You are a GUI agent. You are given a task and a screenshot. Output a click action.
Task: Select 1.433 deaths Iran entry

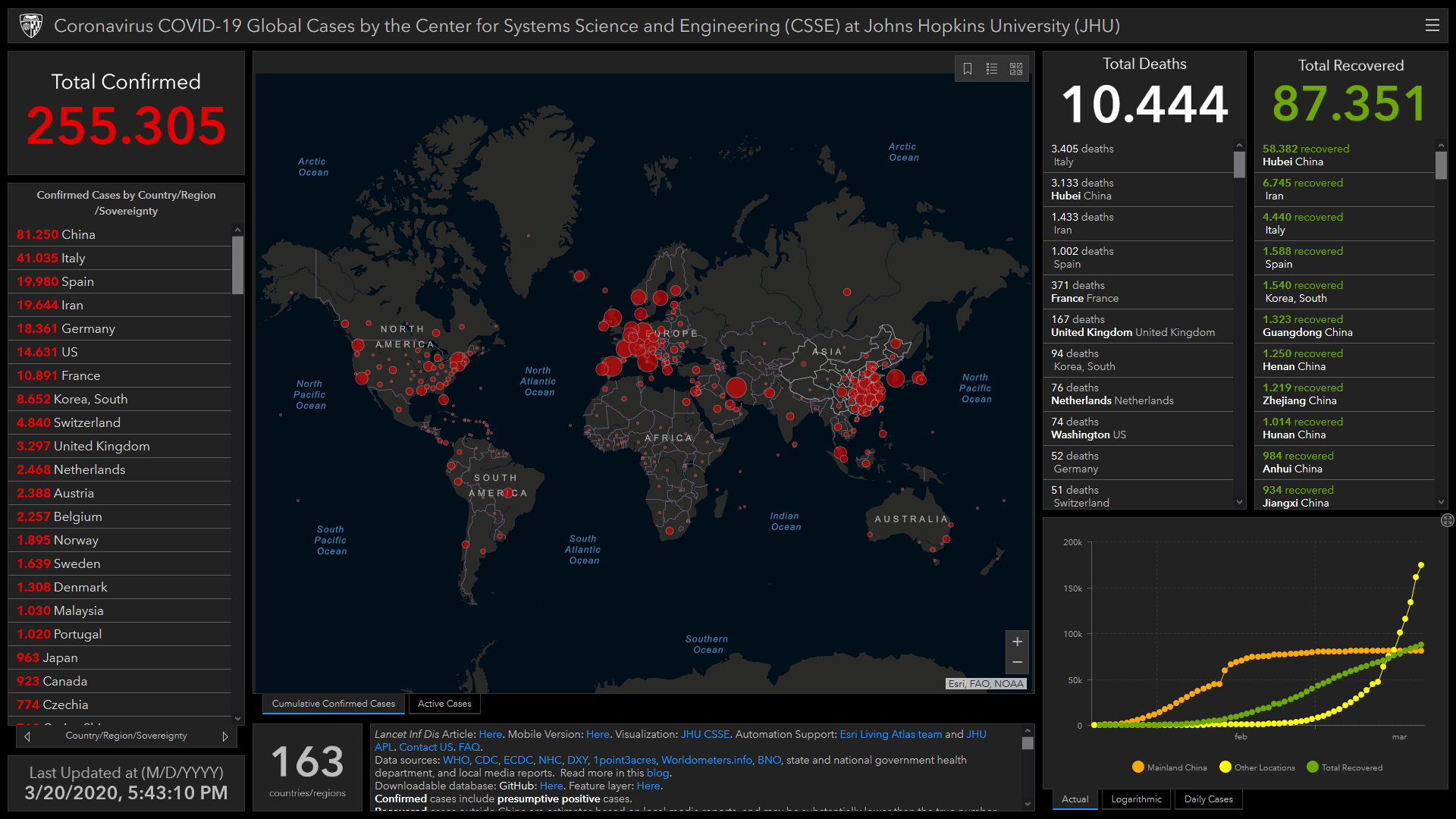click(x=1139, y=224)
